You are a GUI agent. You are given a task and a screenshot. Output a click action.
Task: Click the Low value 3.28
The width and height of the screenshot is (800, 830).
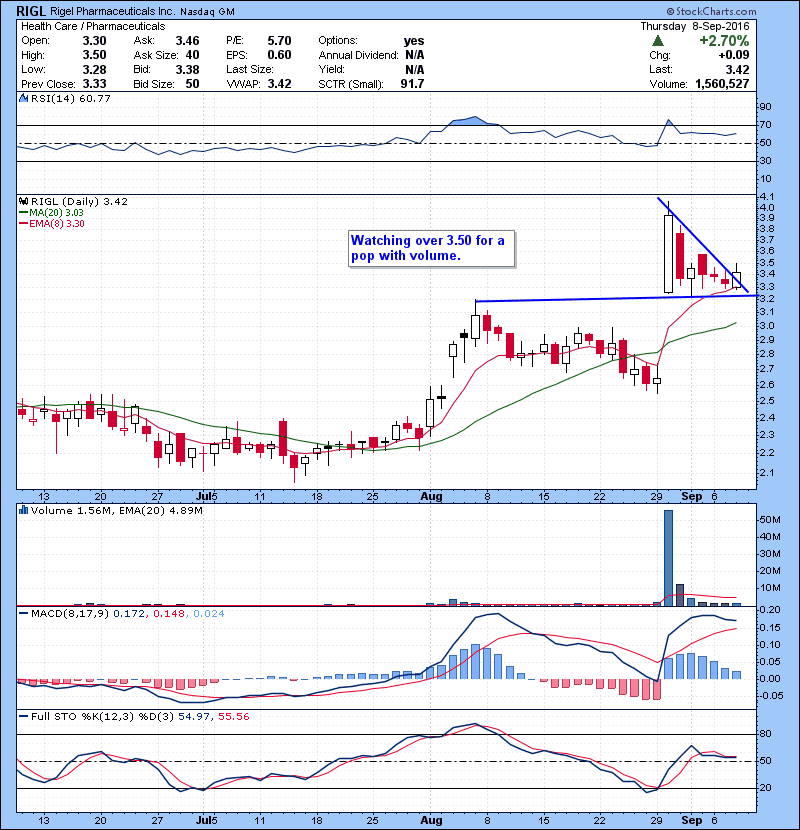click(x=94, y=69)
